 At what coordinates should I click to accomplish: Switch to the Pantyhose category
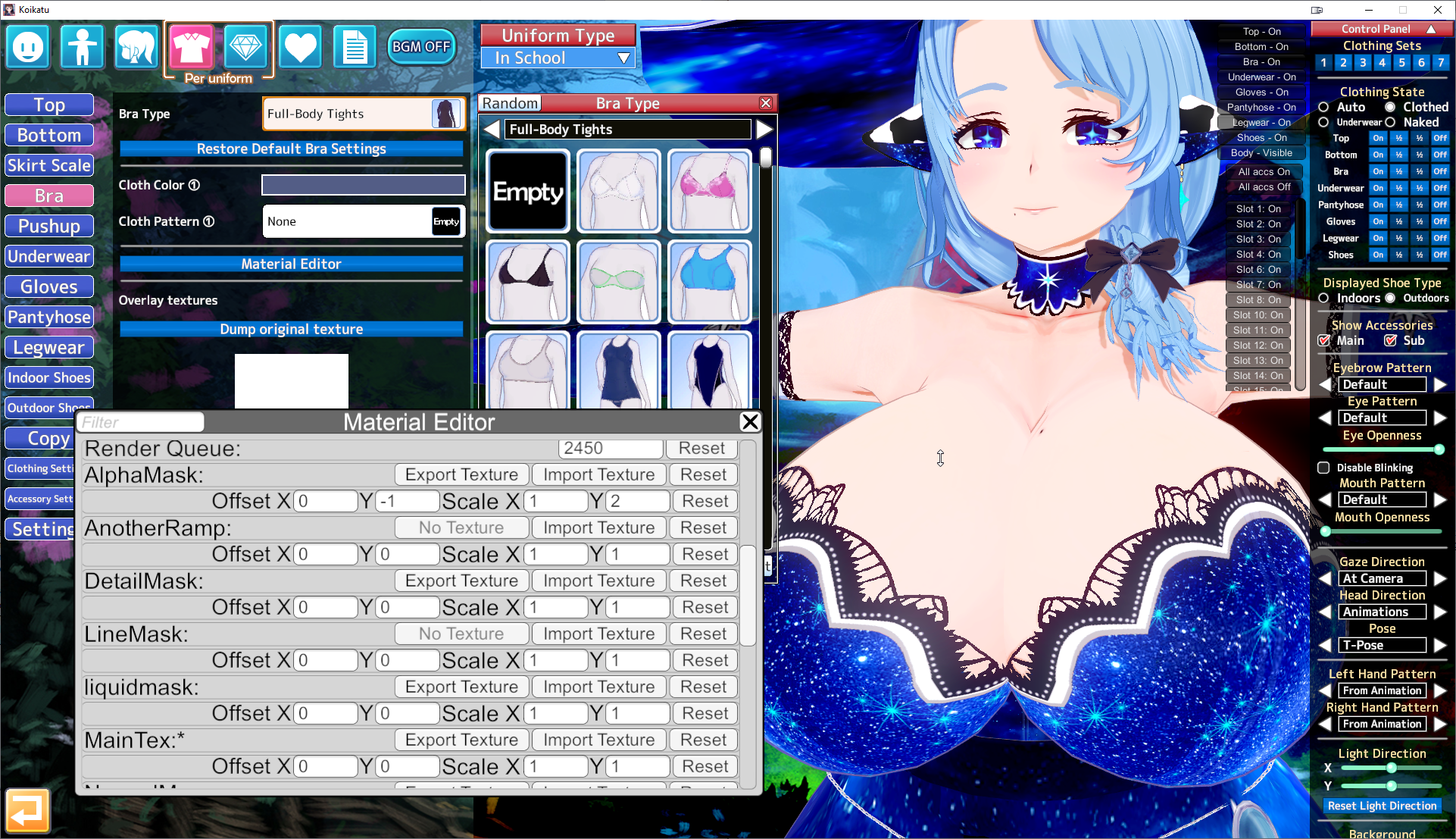[49, 317]
